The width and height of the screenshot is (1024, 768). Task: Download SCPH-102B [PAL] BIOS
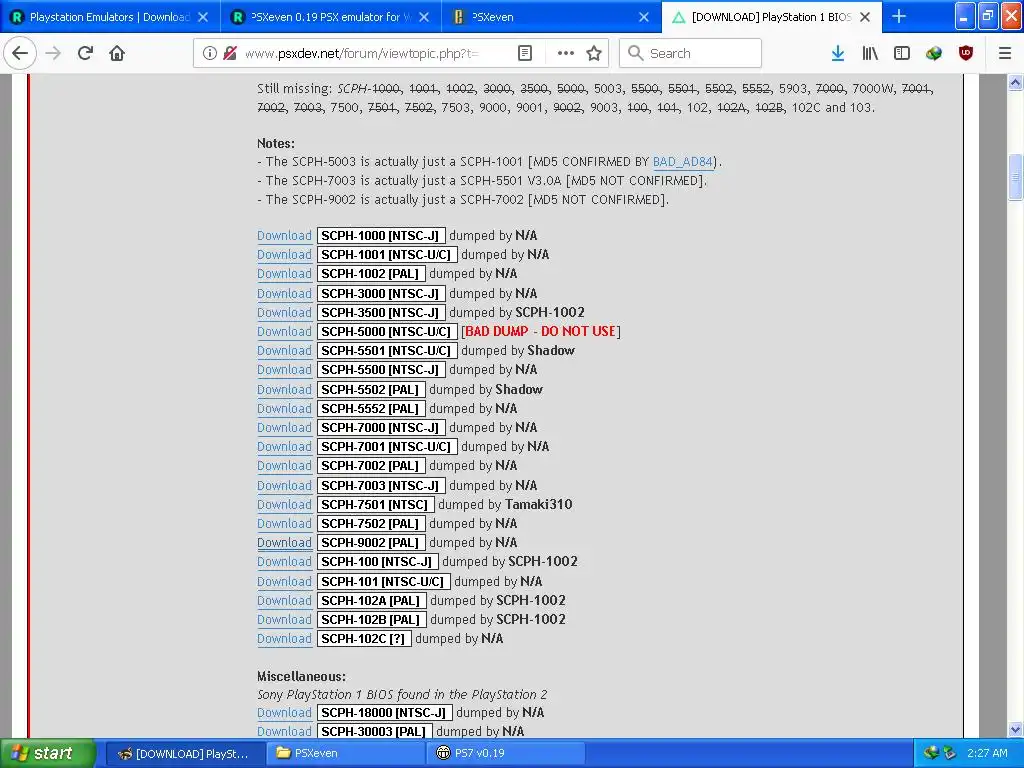click(x=284, y=620)
